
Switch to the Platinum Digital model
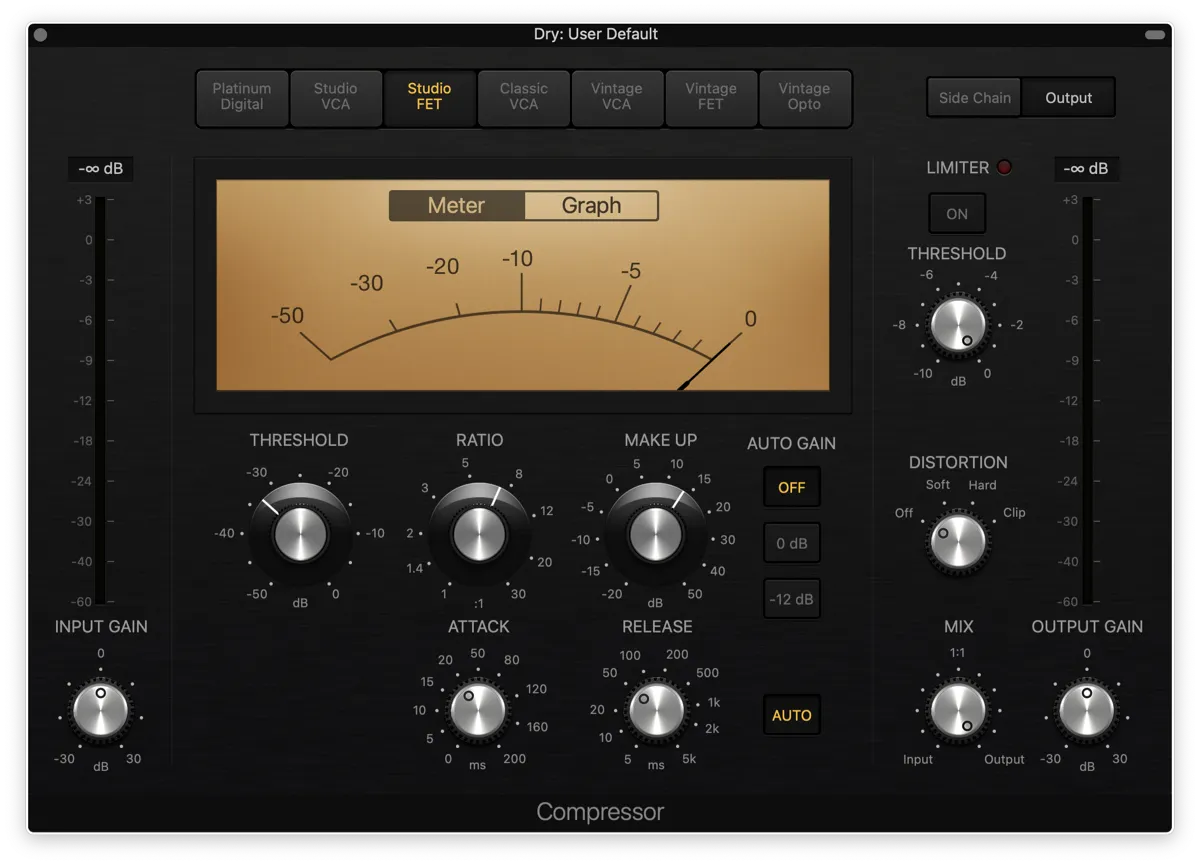242,97
